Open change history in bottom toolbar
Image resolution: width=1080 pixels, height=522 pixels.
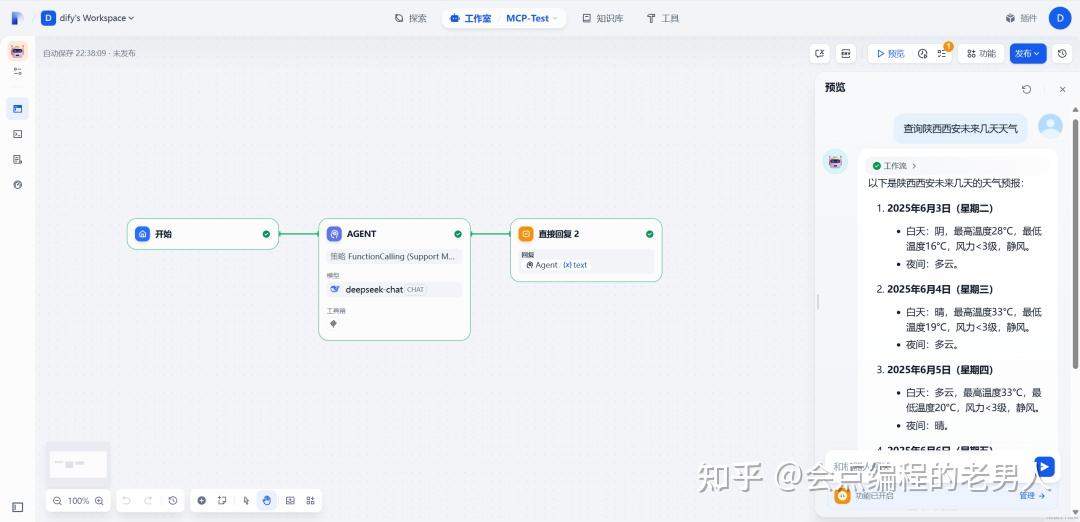pos(173,501)
